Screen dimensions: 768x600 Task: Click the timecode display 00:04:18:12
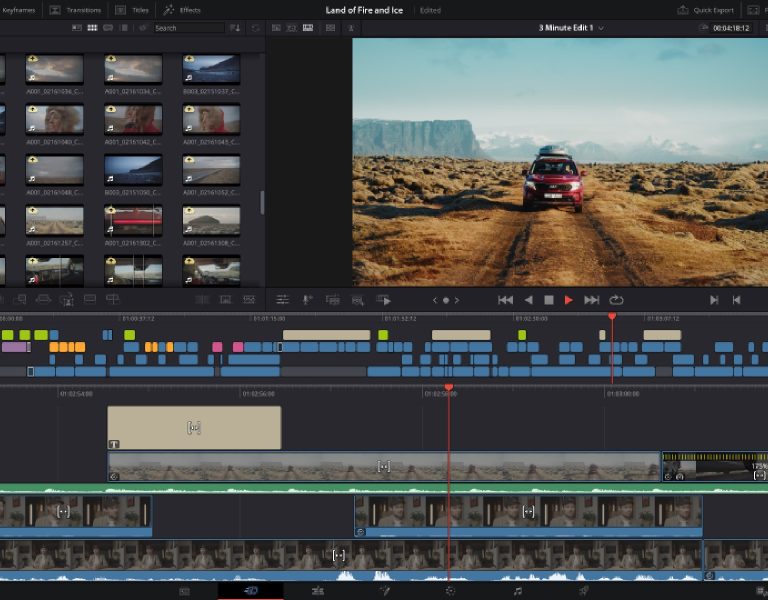(731, 28)
